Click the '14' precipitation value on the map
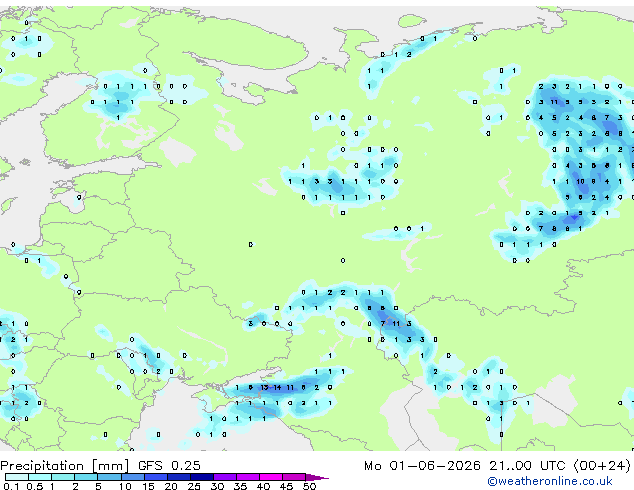The height and width of the screenshot is (490, 634). [277, 387]
